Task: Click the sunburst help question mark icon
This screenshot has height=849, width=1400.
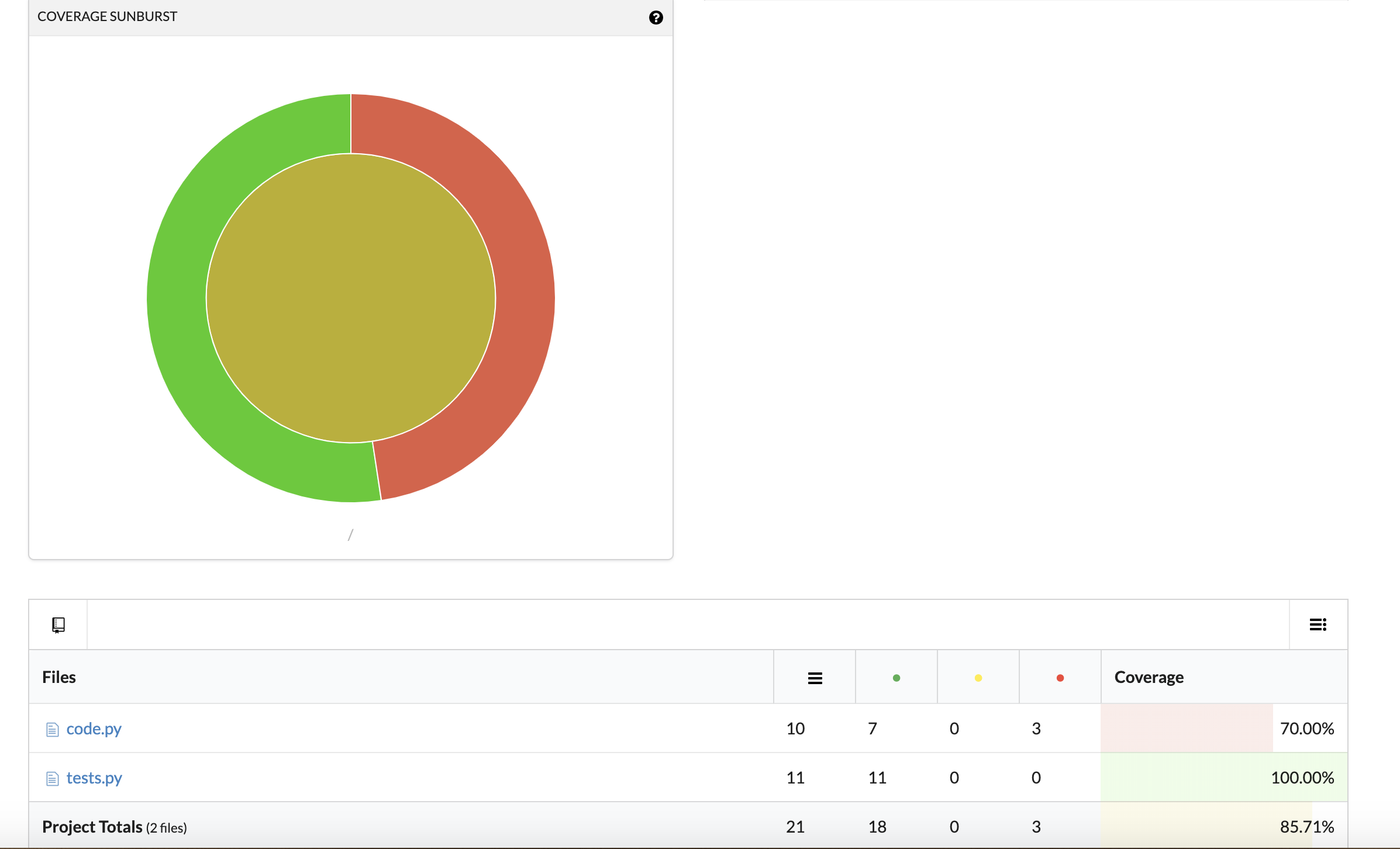Action: [656, 18]
